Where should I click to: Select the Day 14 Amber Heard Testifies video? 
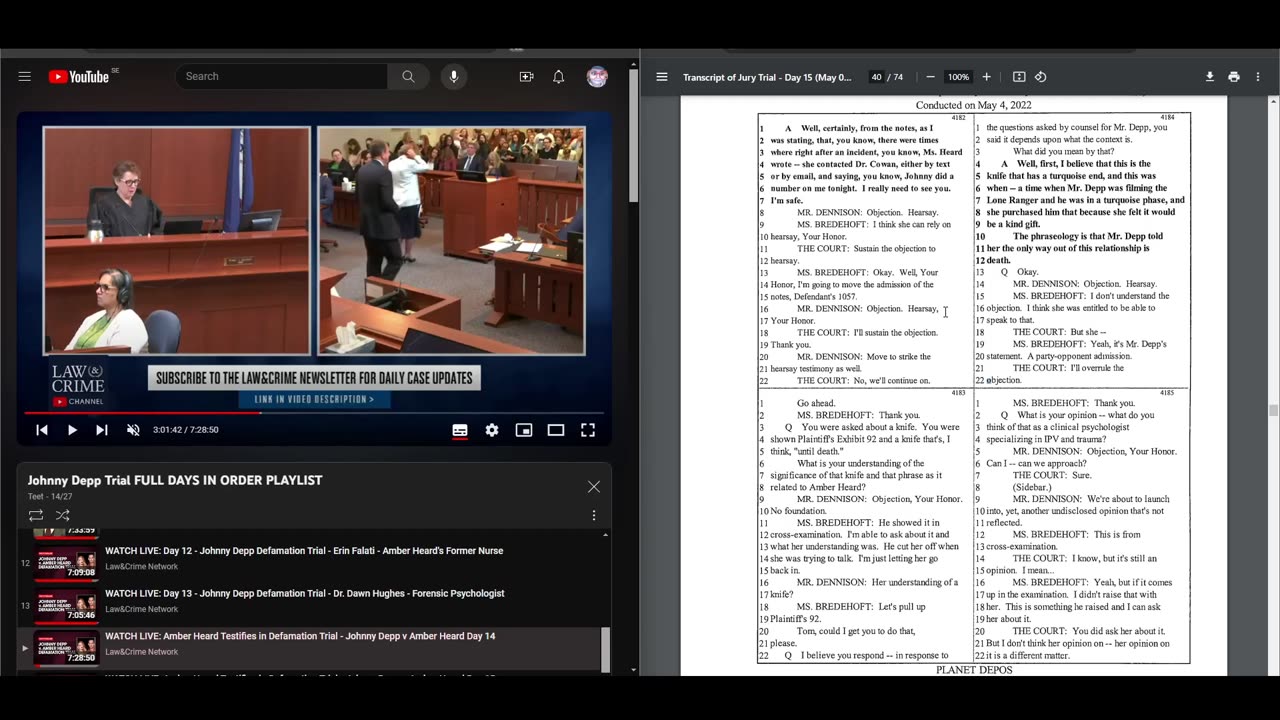point(300,636)
